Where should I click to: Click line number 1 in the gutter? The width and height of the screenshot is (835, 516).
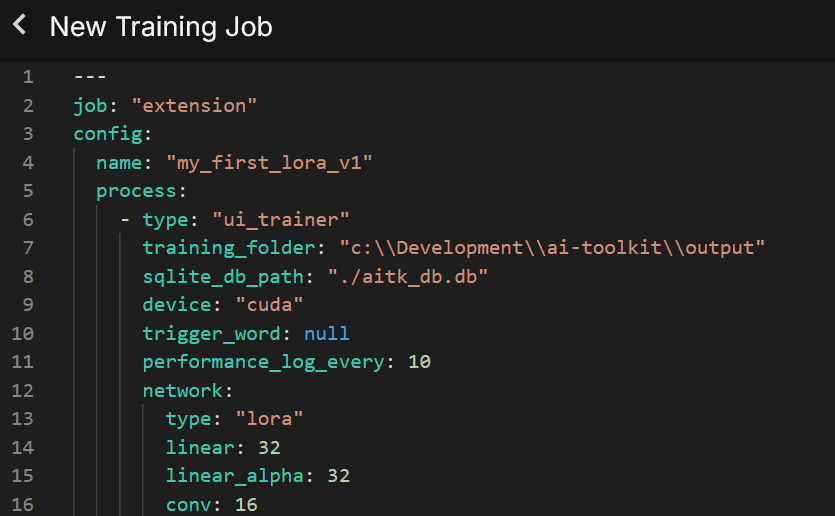tap(28, 77)
